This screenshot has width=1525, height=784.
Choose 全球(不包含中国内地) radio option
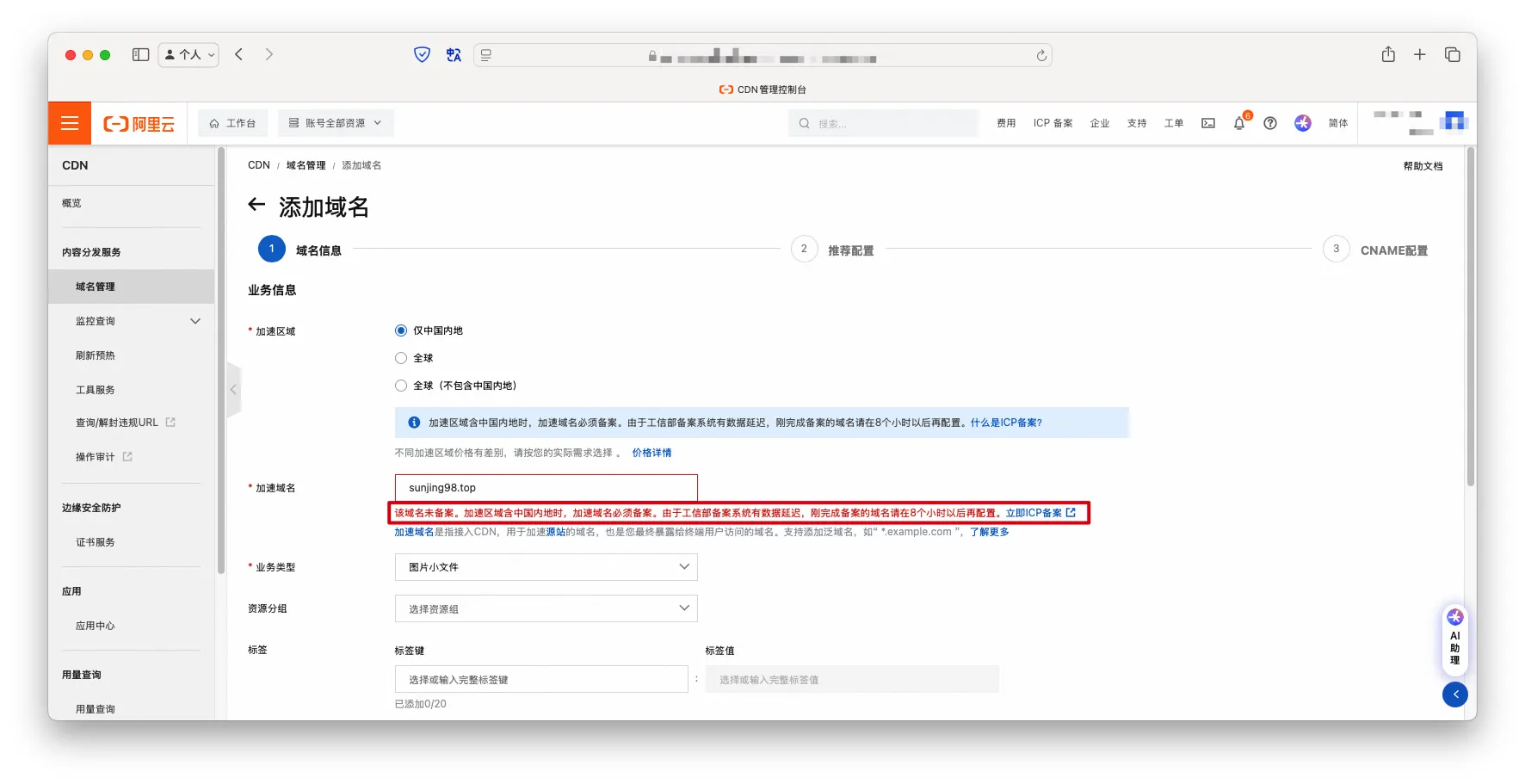coord(401,386)
